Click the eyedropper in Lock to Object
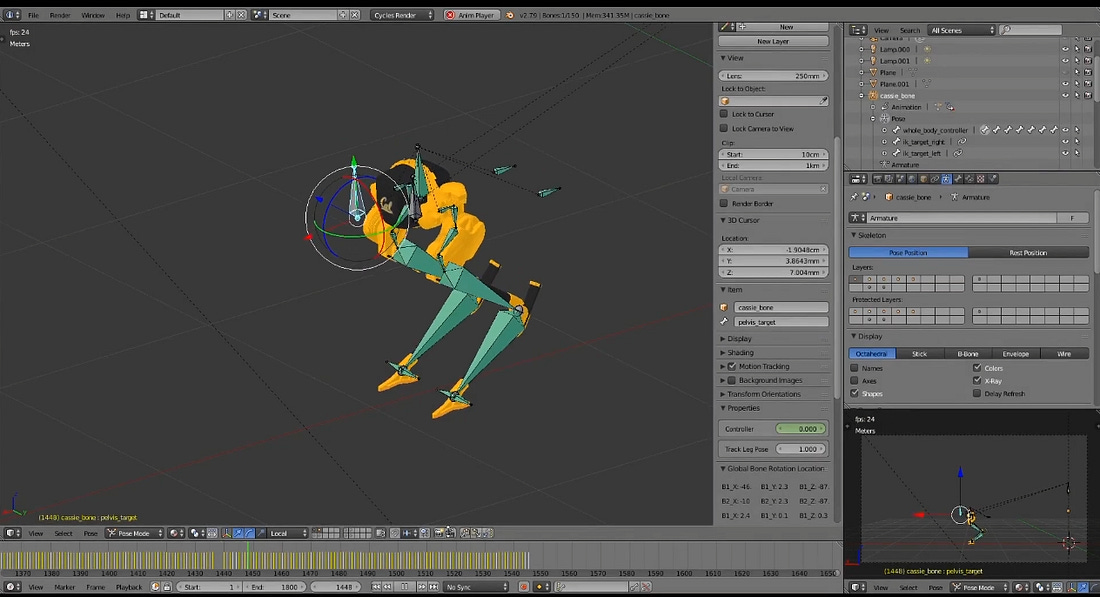The image size is (1100, 597). click(x=823, y=101)
